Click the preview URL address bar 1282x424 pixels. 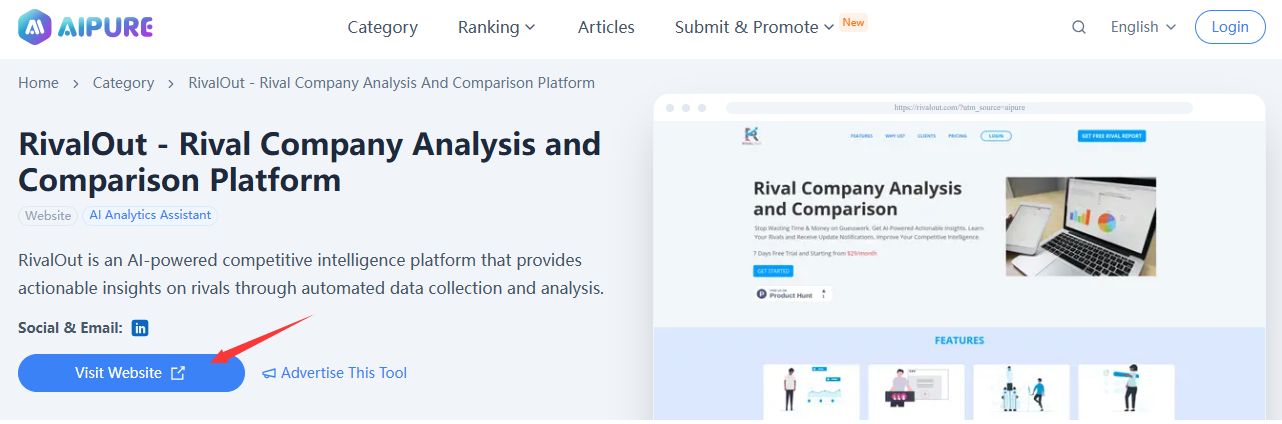click(x=959, y=107)
